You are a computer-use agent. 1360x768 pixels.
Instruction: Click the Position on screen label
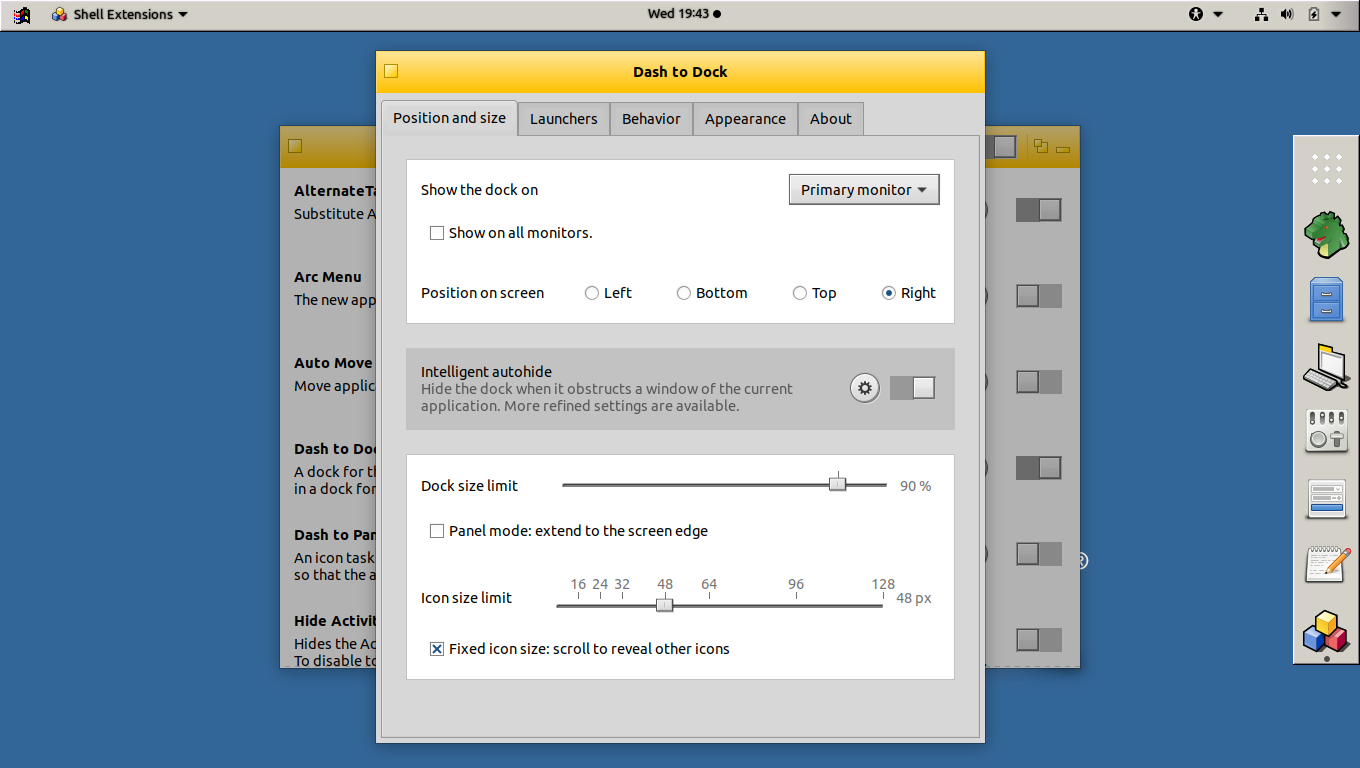coord(482,293)
